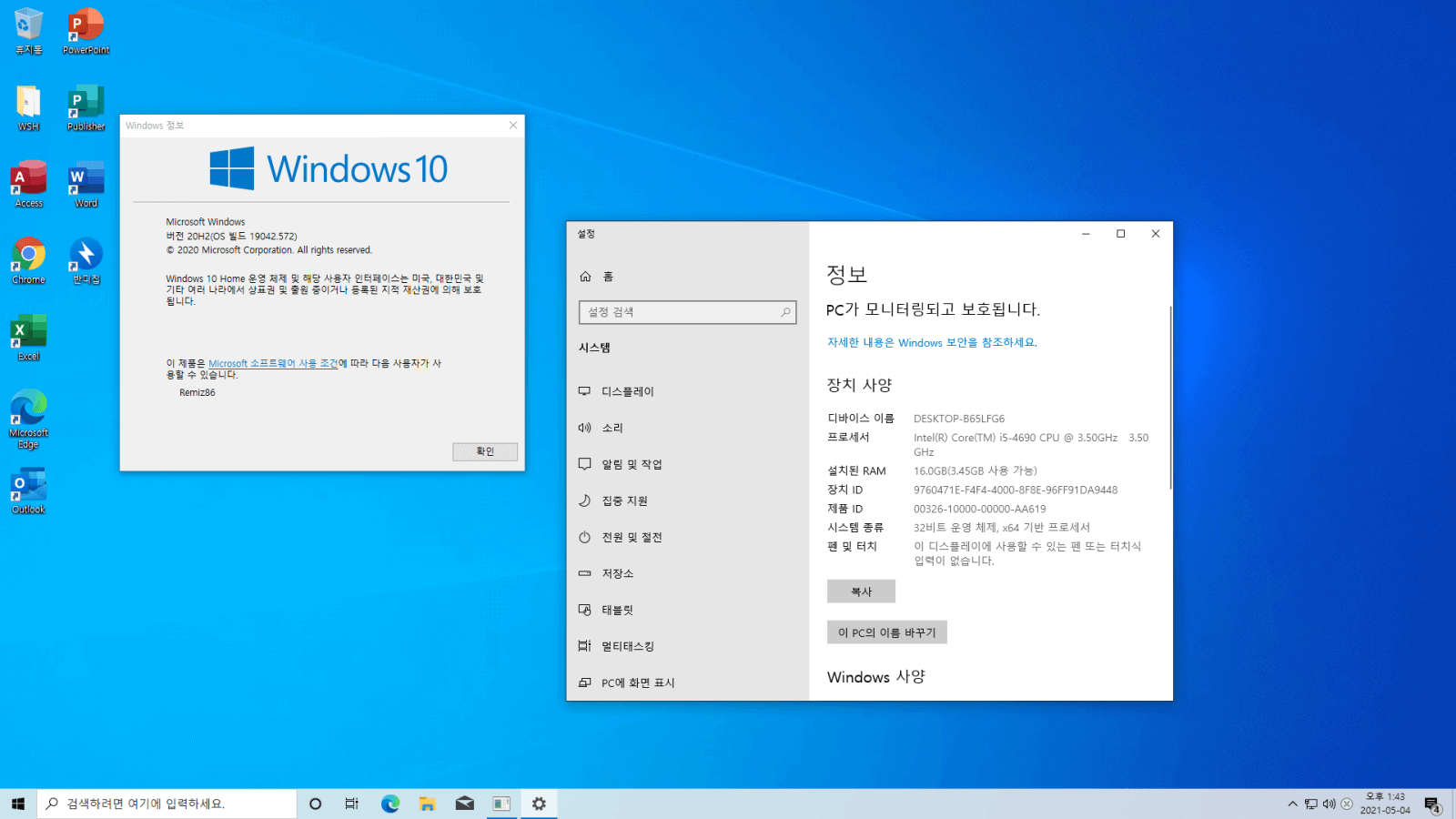Launch Access desktop shortcut
This screenshot has width=1456, height=819.
tap(28, 184)
